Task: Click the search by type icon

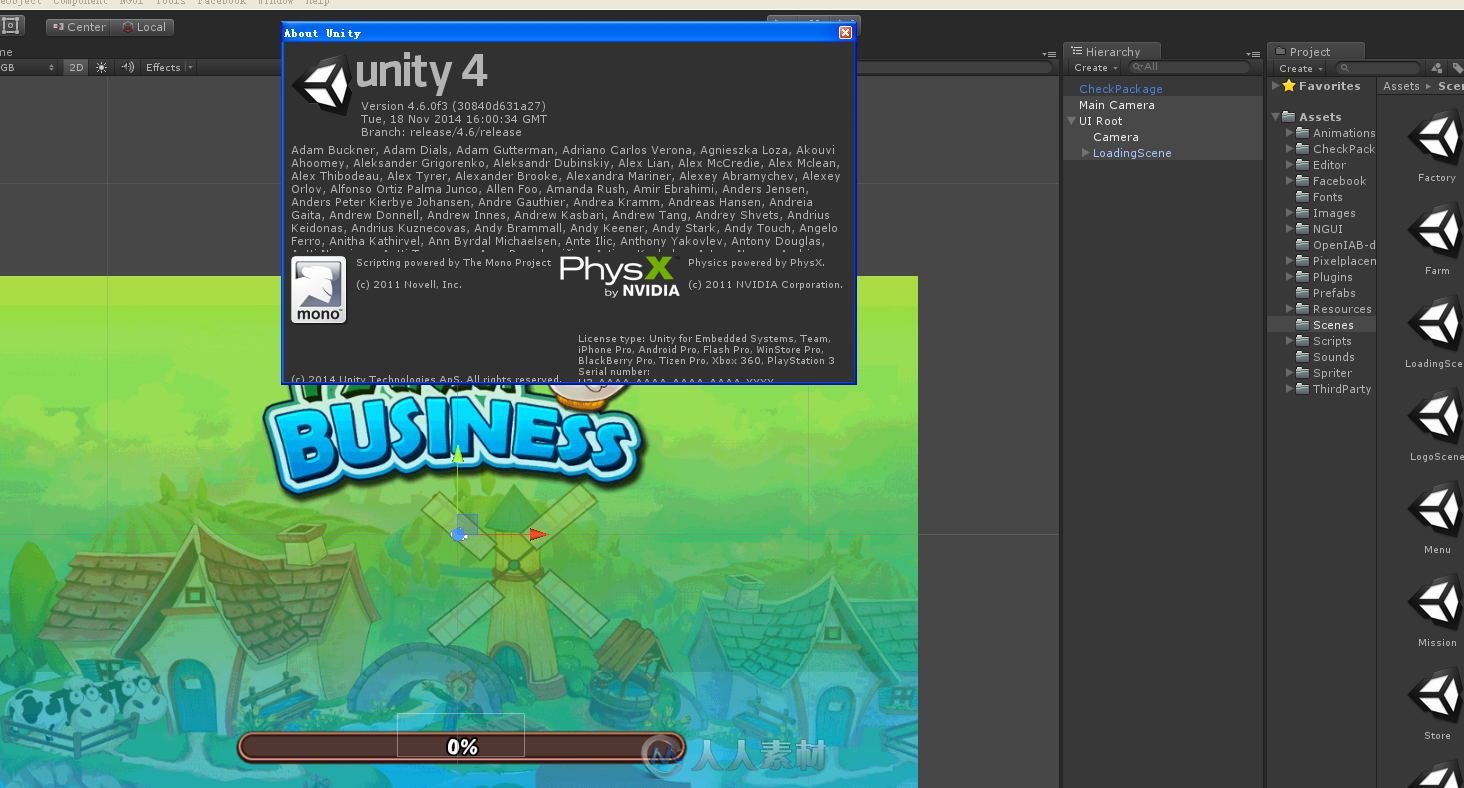Action: [x=1437, y=68]
